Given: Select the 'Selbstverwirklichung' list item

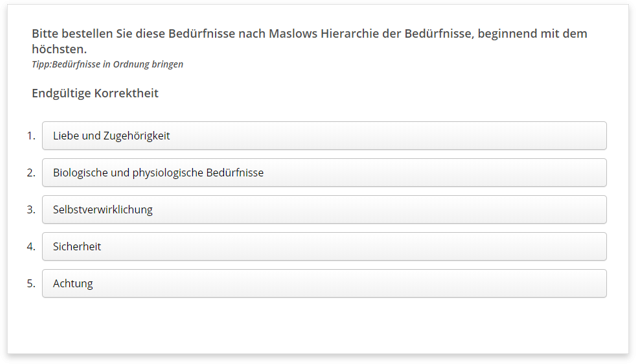Looking at the screenshot, I should point(324,209).
